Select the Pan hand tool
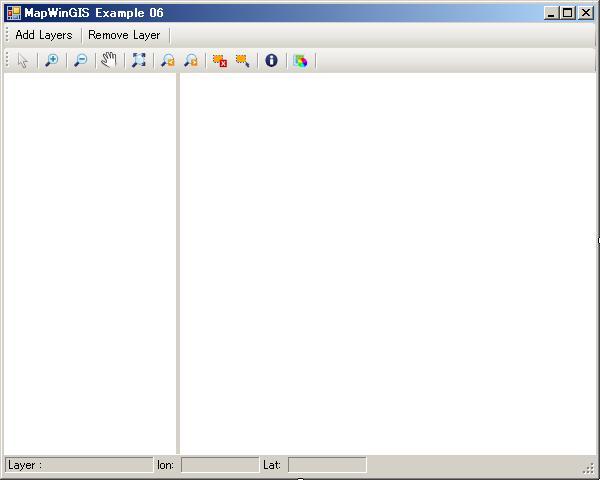The height and width of the screenshot is (480, 600). pos(109,60)
